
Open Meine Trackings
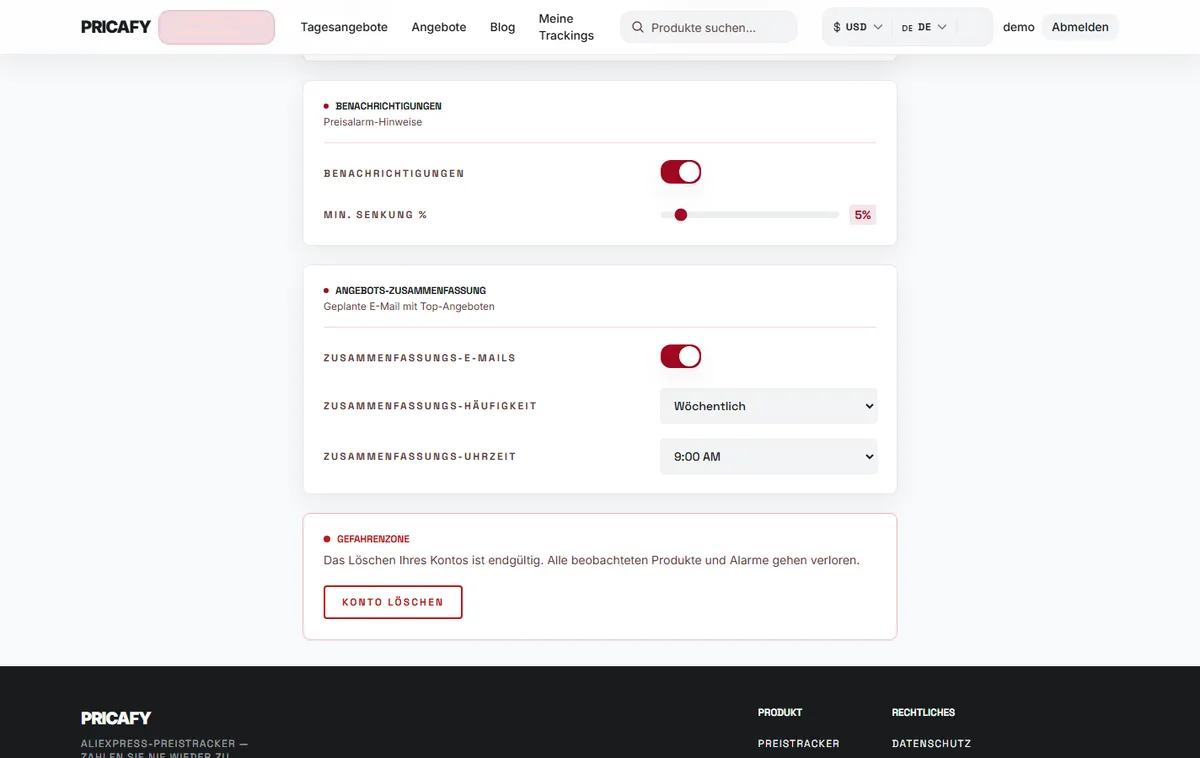[566, 27]
